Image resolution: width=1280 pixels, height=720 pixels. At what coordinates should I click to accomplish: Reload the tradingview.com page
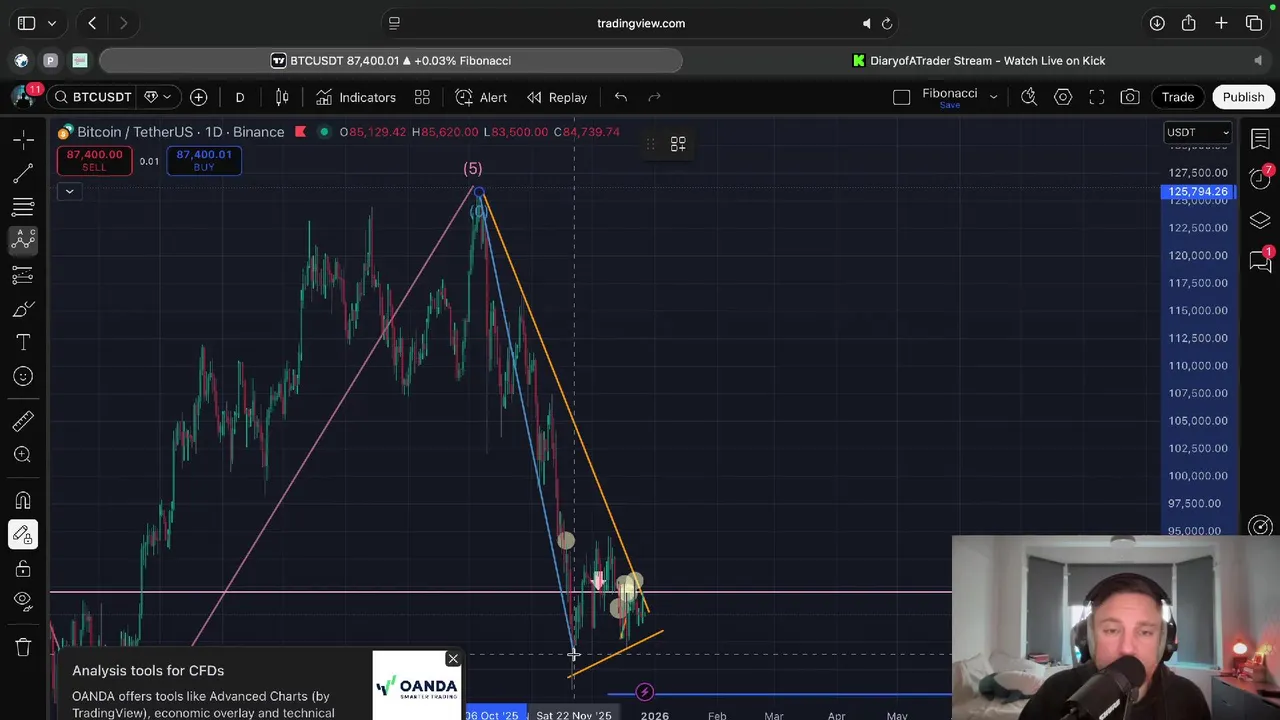[x=887, y=23]
